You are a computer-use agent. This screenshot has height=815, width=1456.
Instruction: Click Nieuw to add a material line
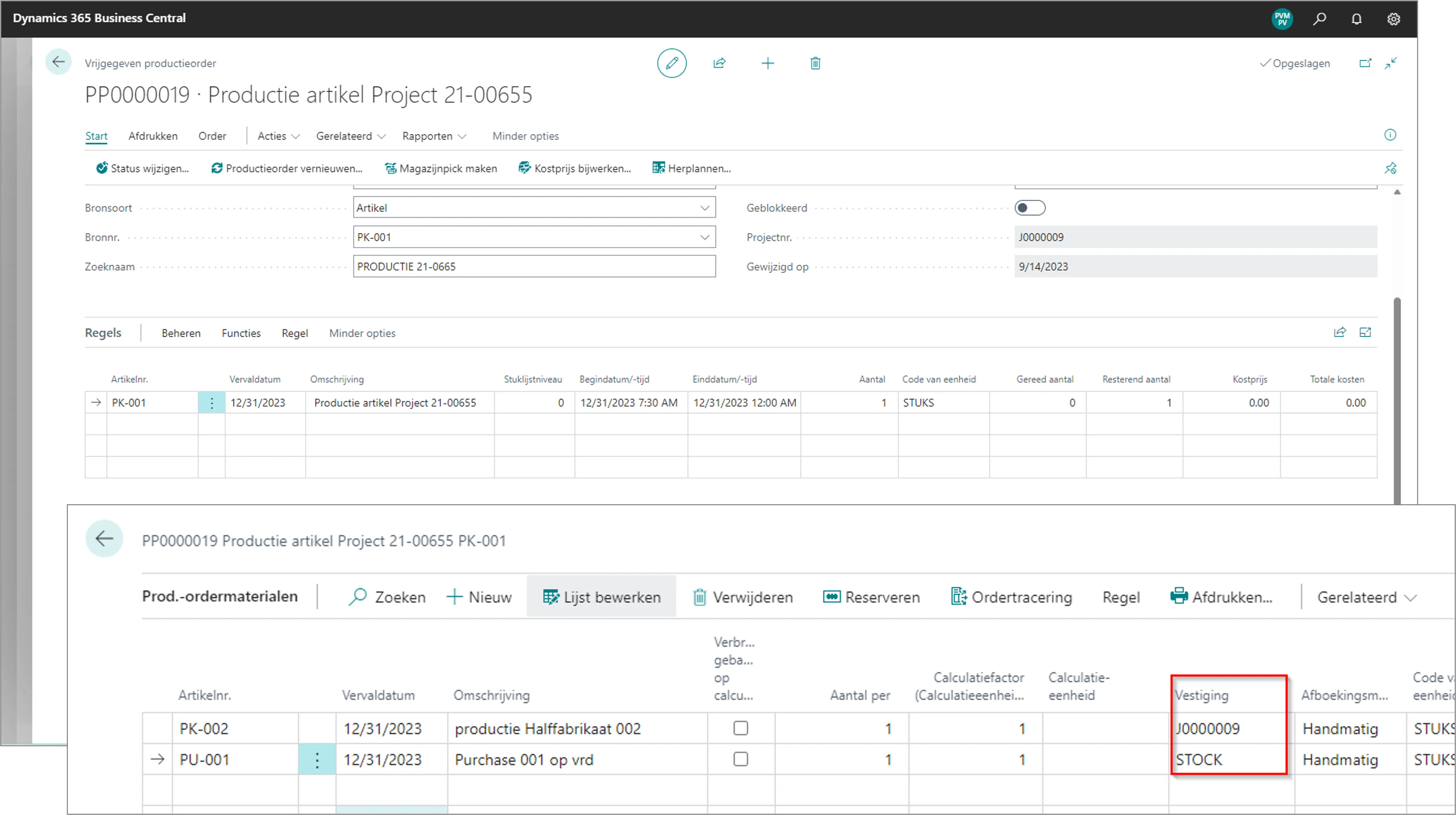pos(479,597)
